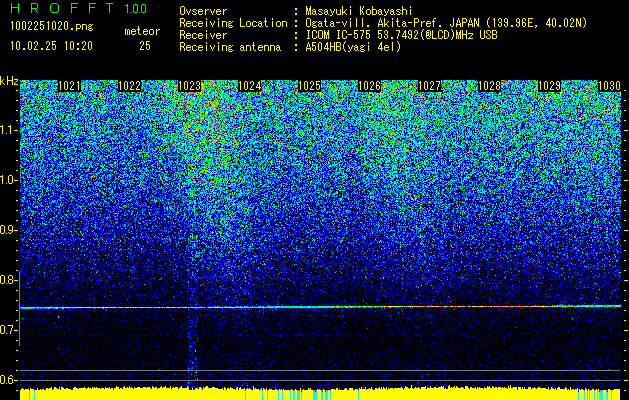Click the kHz axis unit label

[9, 81]
